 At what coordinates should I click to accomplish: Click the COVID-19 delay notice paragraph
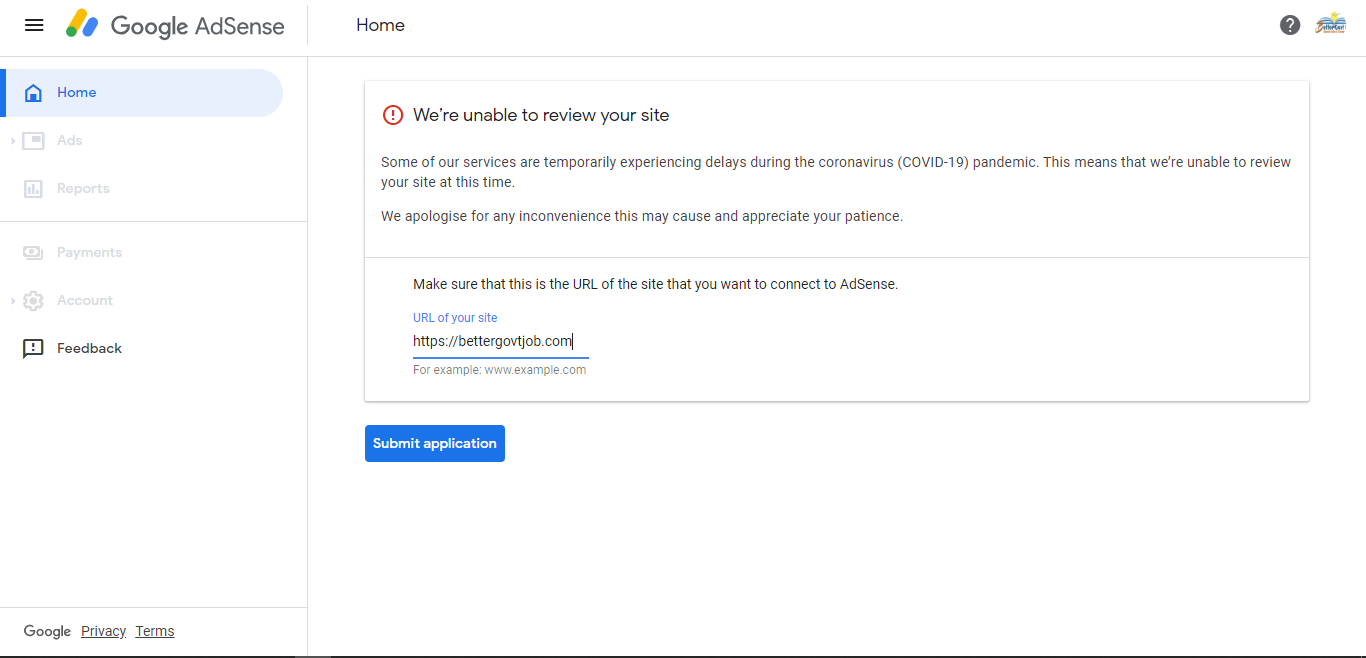[x=836, y=172]
